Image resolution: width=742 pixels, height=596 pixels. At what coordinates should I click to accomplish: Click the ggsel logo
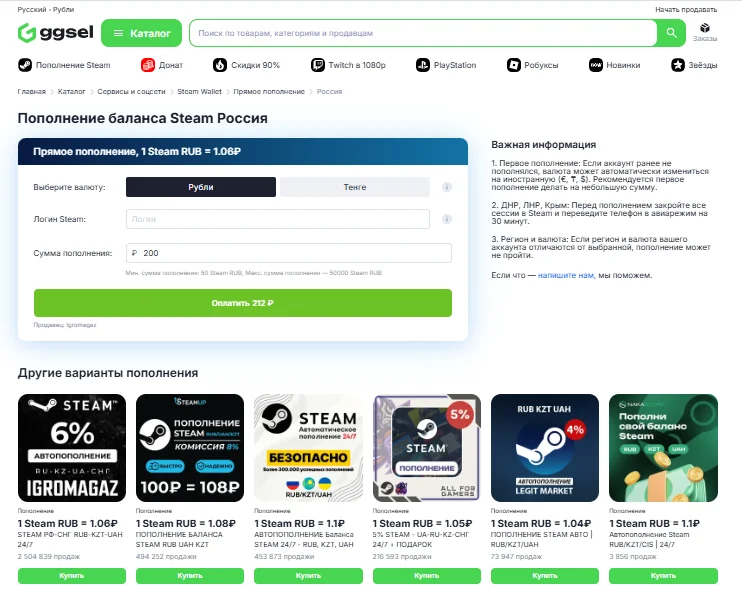[55, 33]
